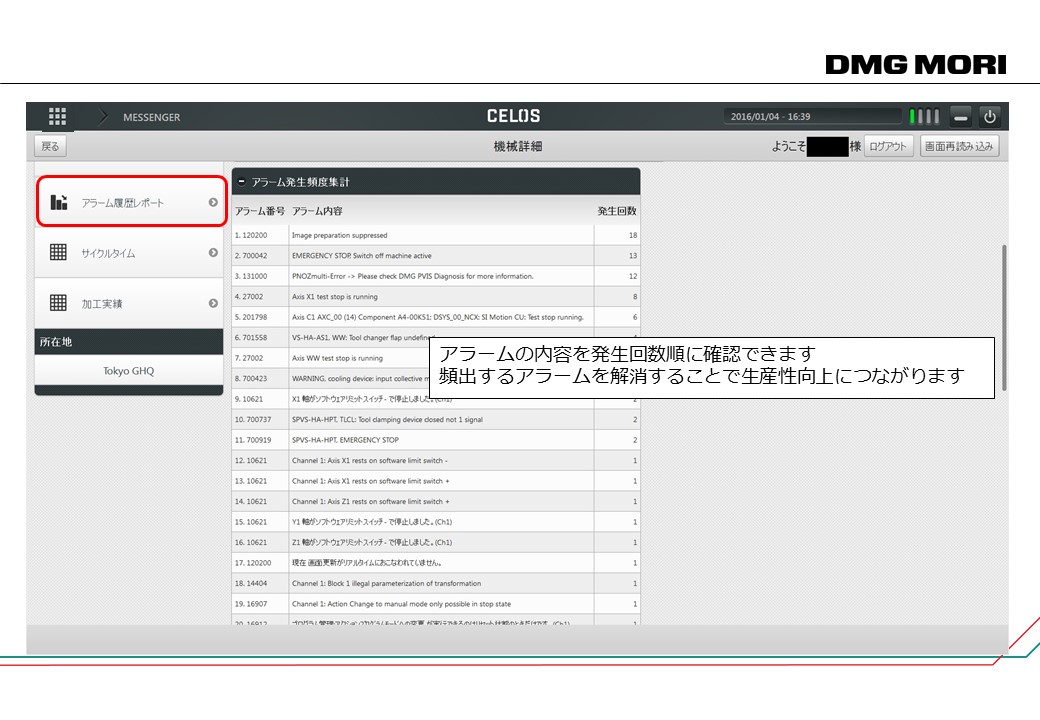Click 'Axis WW test stop is running'
The image size is (1040, 720).
(338, 359)
